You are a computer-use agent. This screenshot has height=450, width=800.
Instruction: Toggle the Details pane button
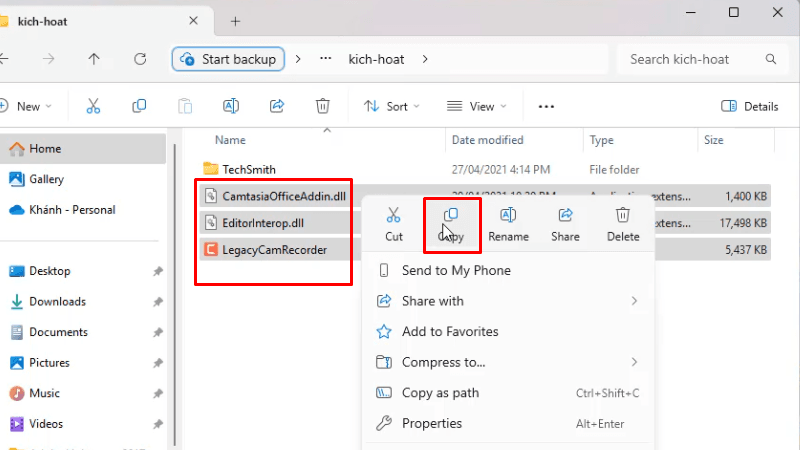749,106
